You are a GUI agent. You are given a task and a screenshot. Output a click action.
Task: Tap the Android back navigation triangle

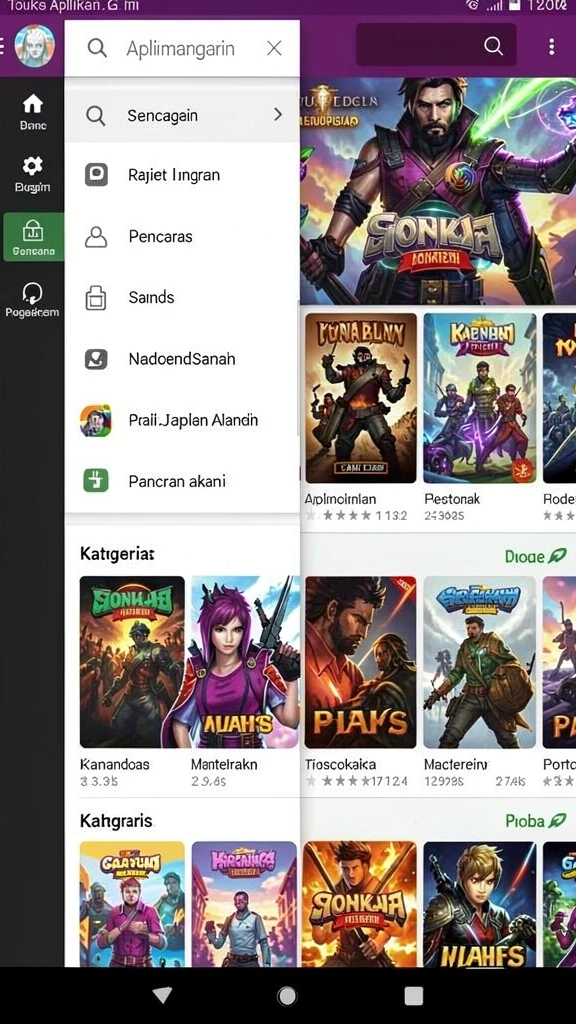point(162,995)
